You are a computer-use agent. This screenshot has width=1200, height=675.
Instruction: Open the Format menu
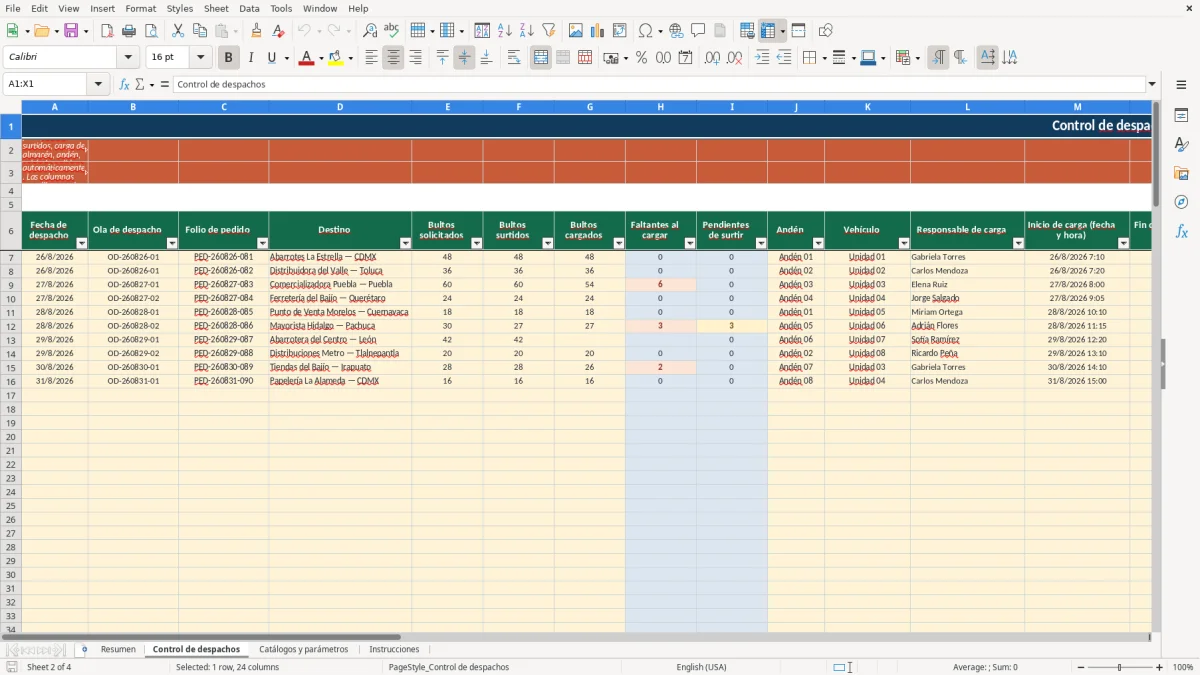[141, 8]
